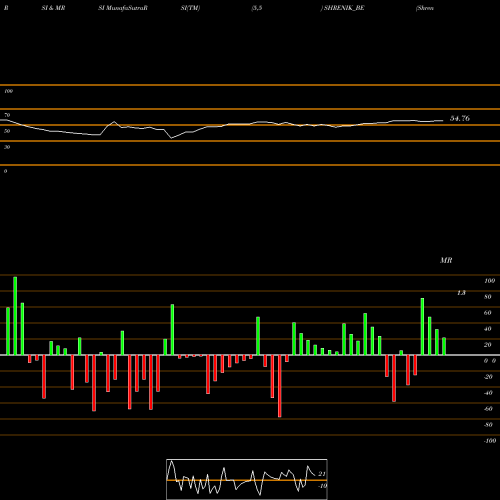
Task: Click the MR axis '-80' label
Action: click(488, 425)
